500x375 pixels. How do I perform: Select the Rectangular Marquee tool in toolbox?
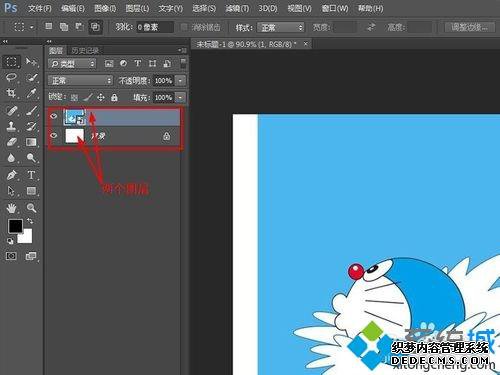click(x=11, y=62)
